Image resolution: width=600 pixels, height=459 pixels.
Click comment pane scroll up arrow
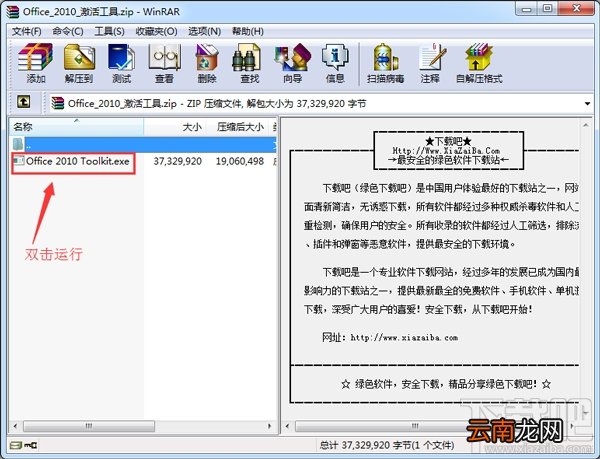[x=585, y=125]
